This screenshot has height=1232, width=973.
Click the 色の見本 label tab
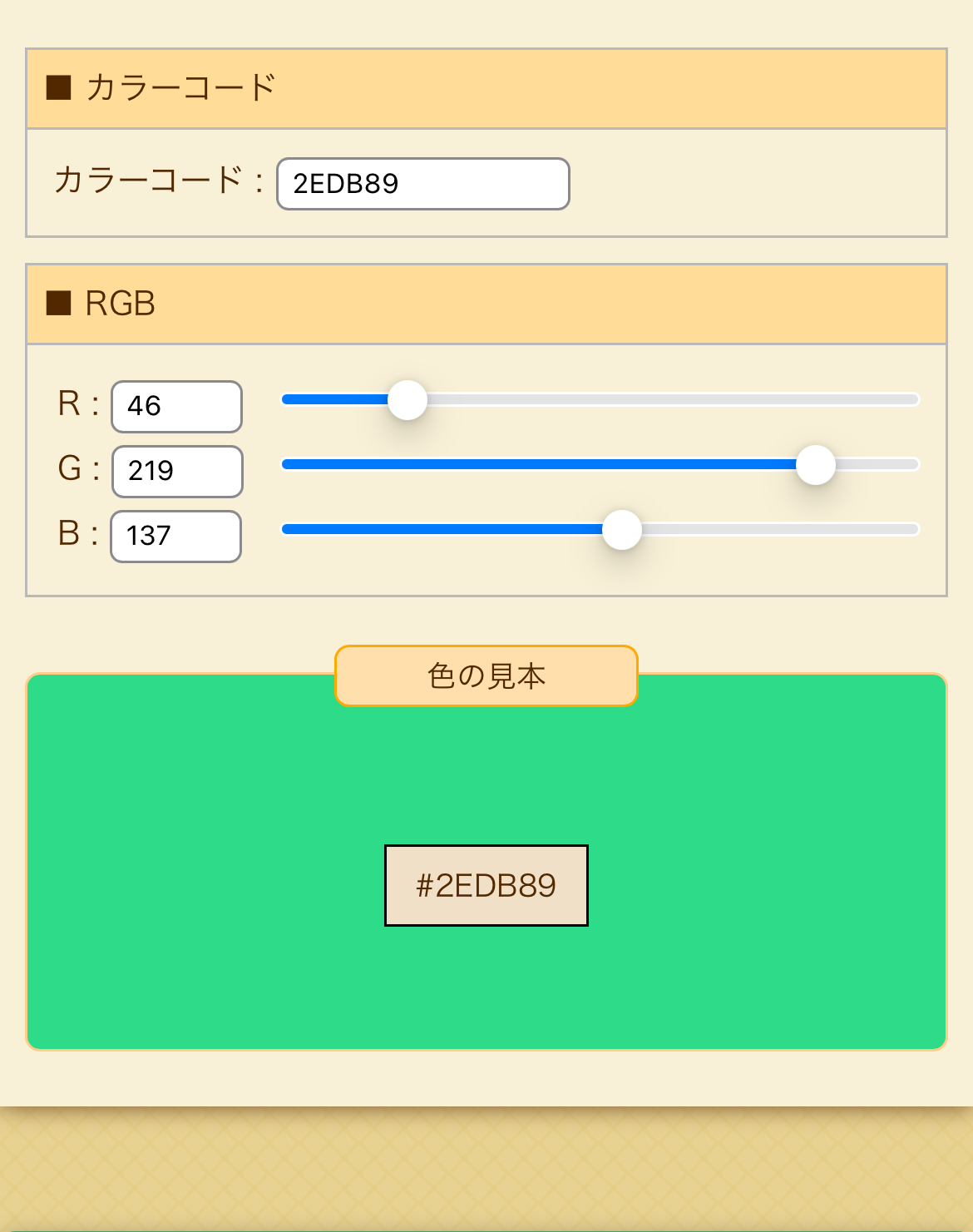(x=486, y=675)
